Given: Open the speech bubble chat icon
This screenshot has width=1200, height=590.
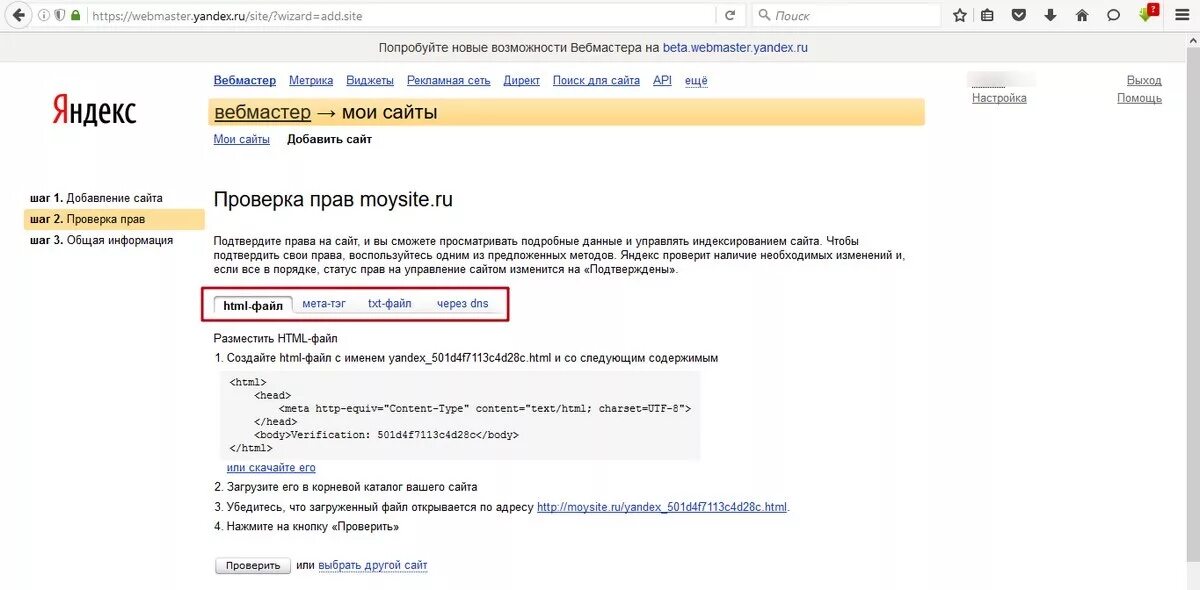Looking at the screenshot, I should (x=1113, y=15).
